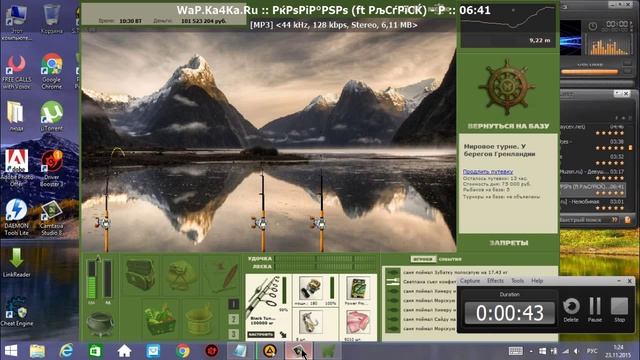Viewport: 640px width, 360px height.
Task: Open DAEMON Tools Lite desktop shortcut
Action: coord(17,217)
